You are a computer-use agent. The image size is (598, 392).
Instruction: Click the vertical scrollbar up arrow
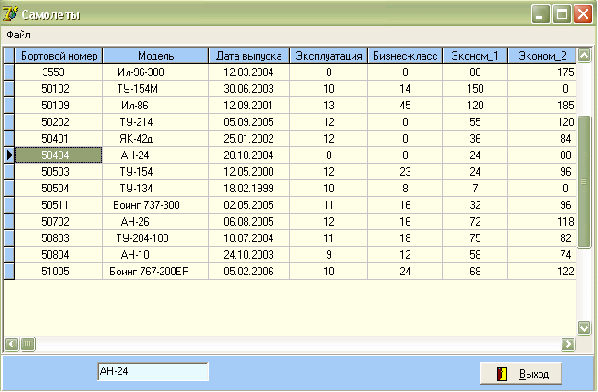[584, 55]
